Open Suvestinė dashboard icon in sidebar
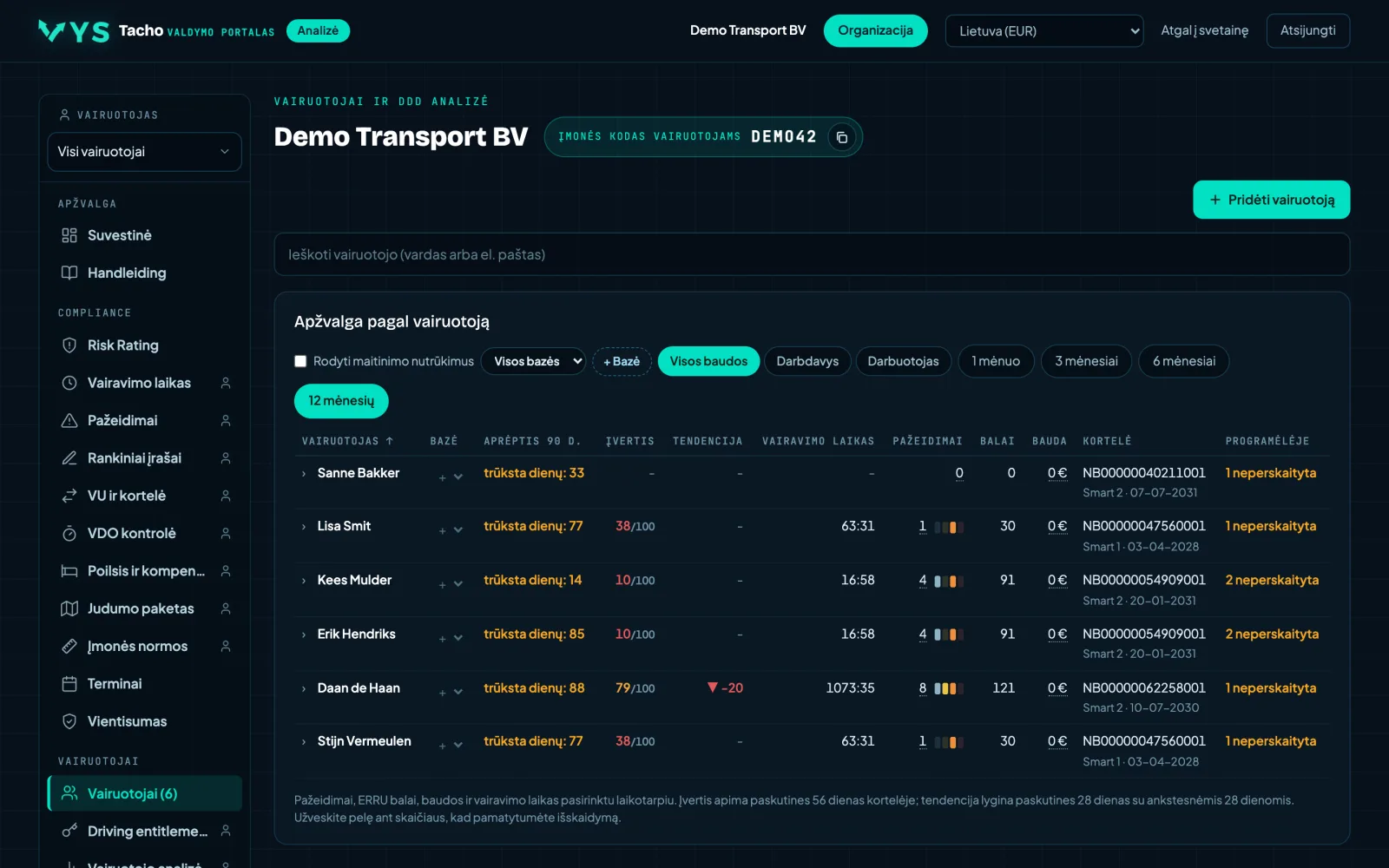The height and width of the screenshot is (868, 1389). (69, 235)
